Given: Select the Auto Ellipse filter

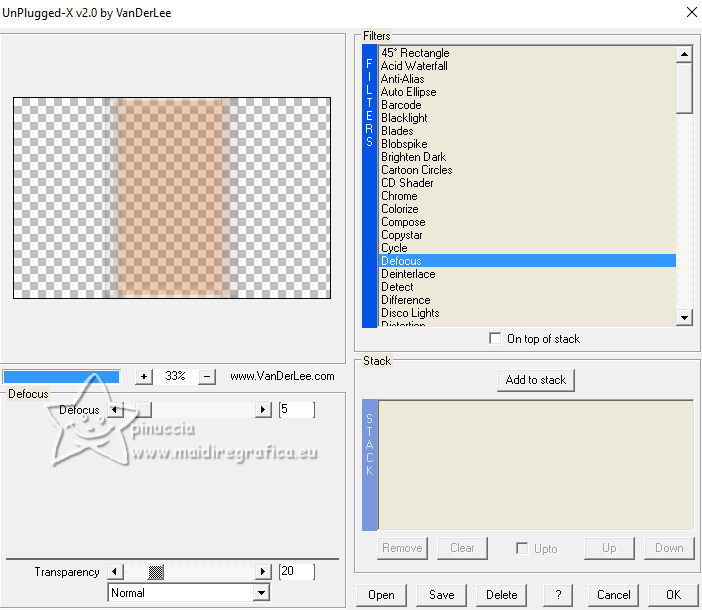Looking at the screenshot, I should pos(527,92).
